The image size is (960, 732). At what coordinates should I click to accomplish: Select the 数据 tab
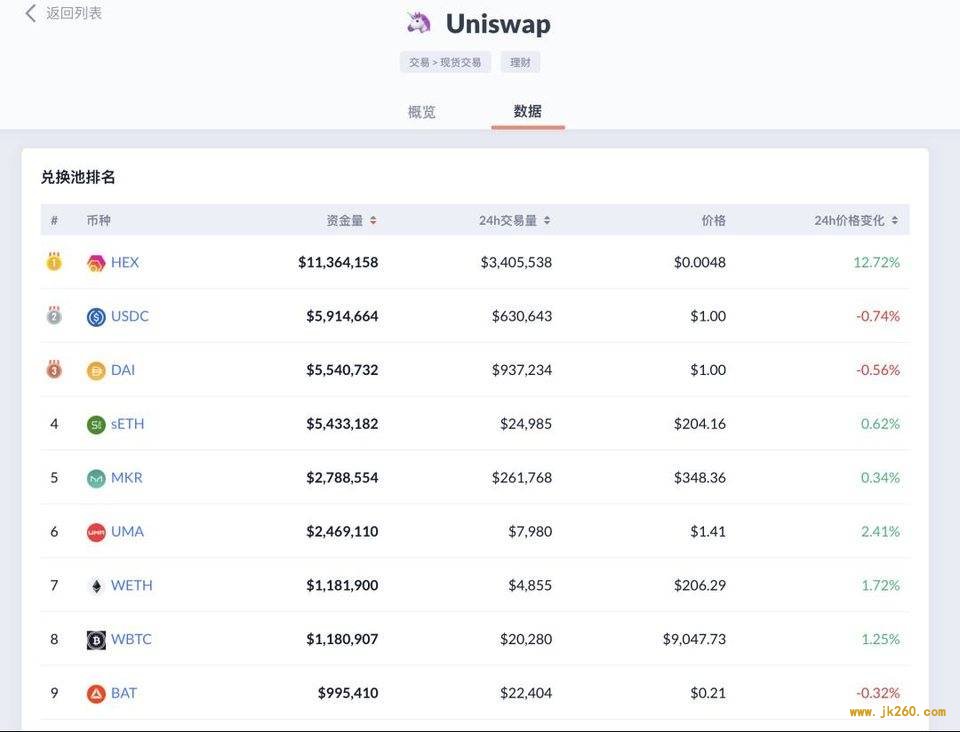(527, 111)
